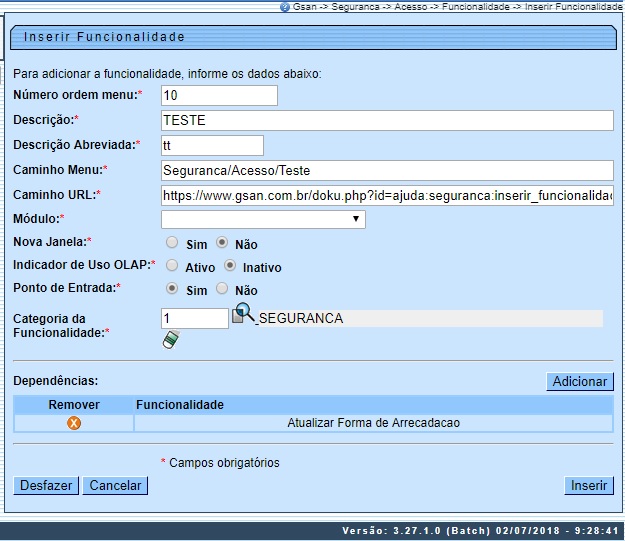Click the Caminho Menu input field
625x541 pixels.
[386, 170]
